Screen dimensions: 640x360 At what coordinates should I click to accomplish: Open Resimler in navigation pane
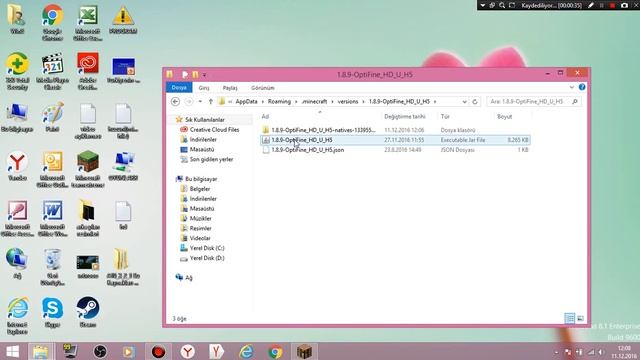[x=196, y=228]
